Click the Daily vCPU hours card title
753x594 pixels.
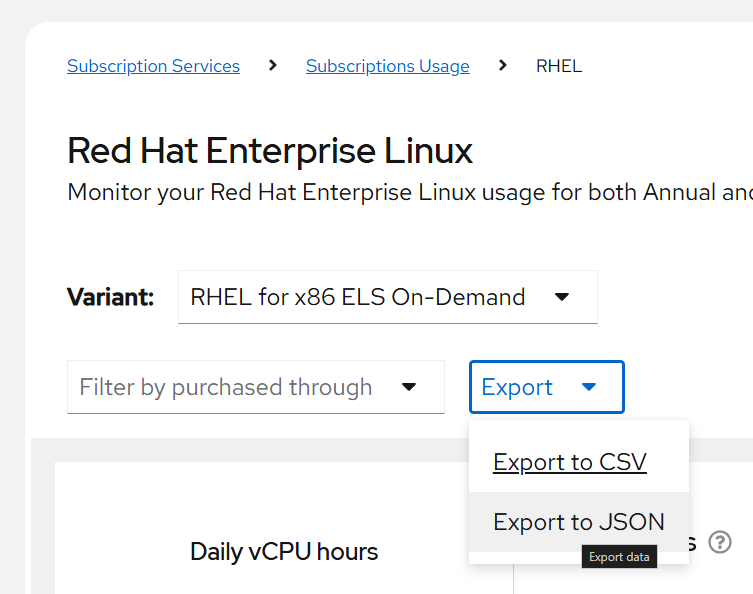point(284,551)
